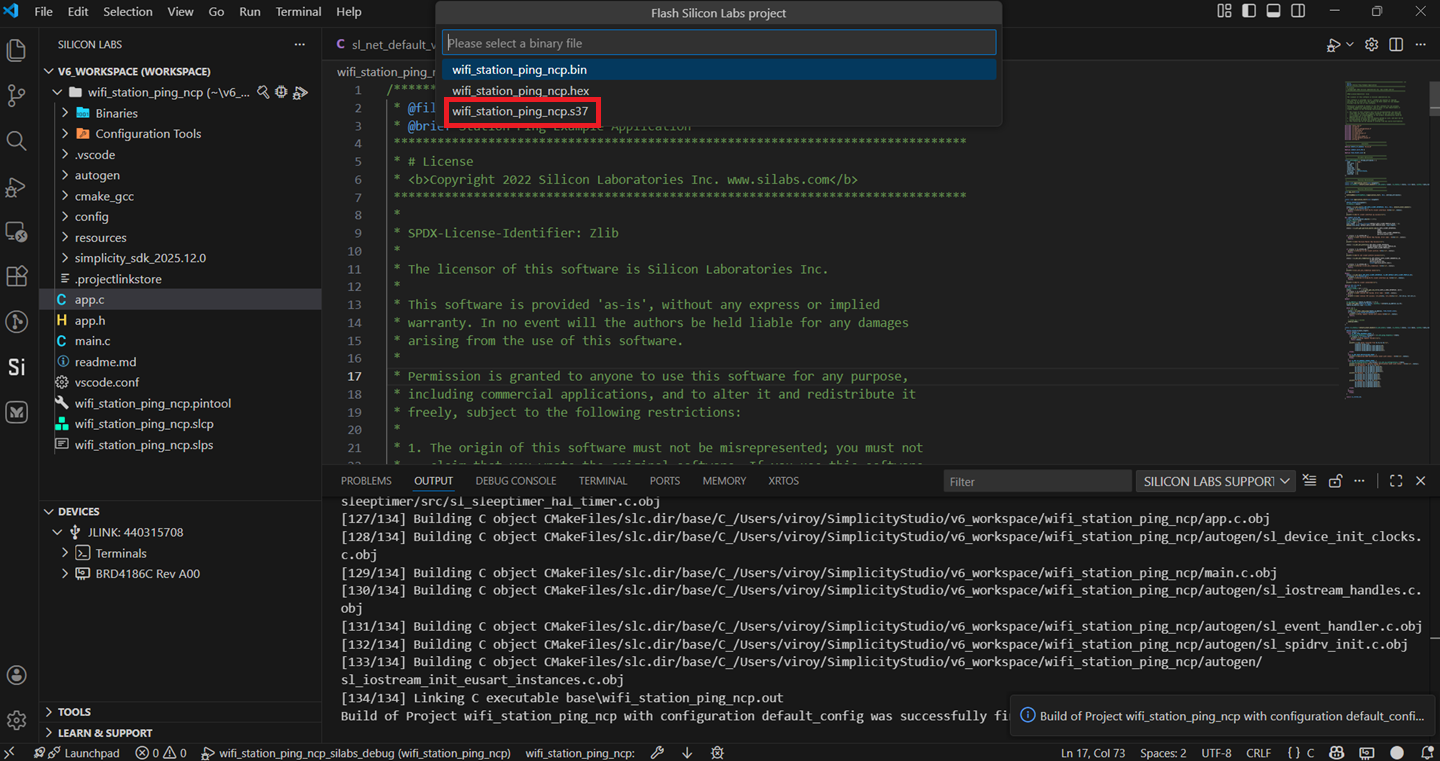This screenshot has width=1440, height=761.
Task: Open the Silicon Labs extension panel
Action: (16, 367)
